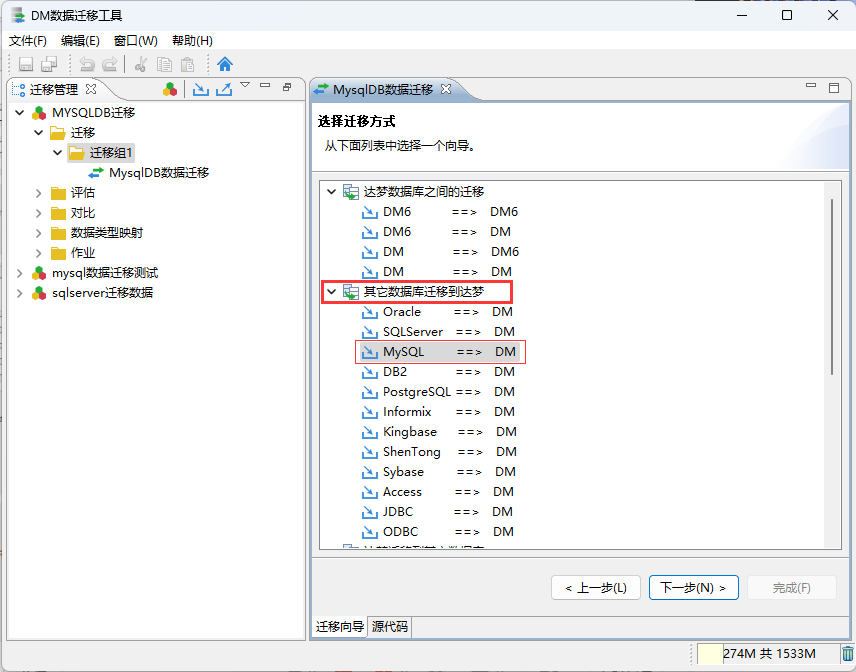Screen dimensions: 856x672
Task: Close the 迁移管理 tab
Action: pyautogui.click(x=91, y=89)
